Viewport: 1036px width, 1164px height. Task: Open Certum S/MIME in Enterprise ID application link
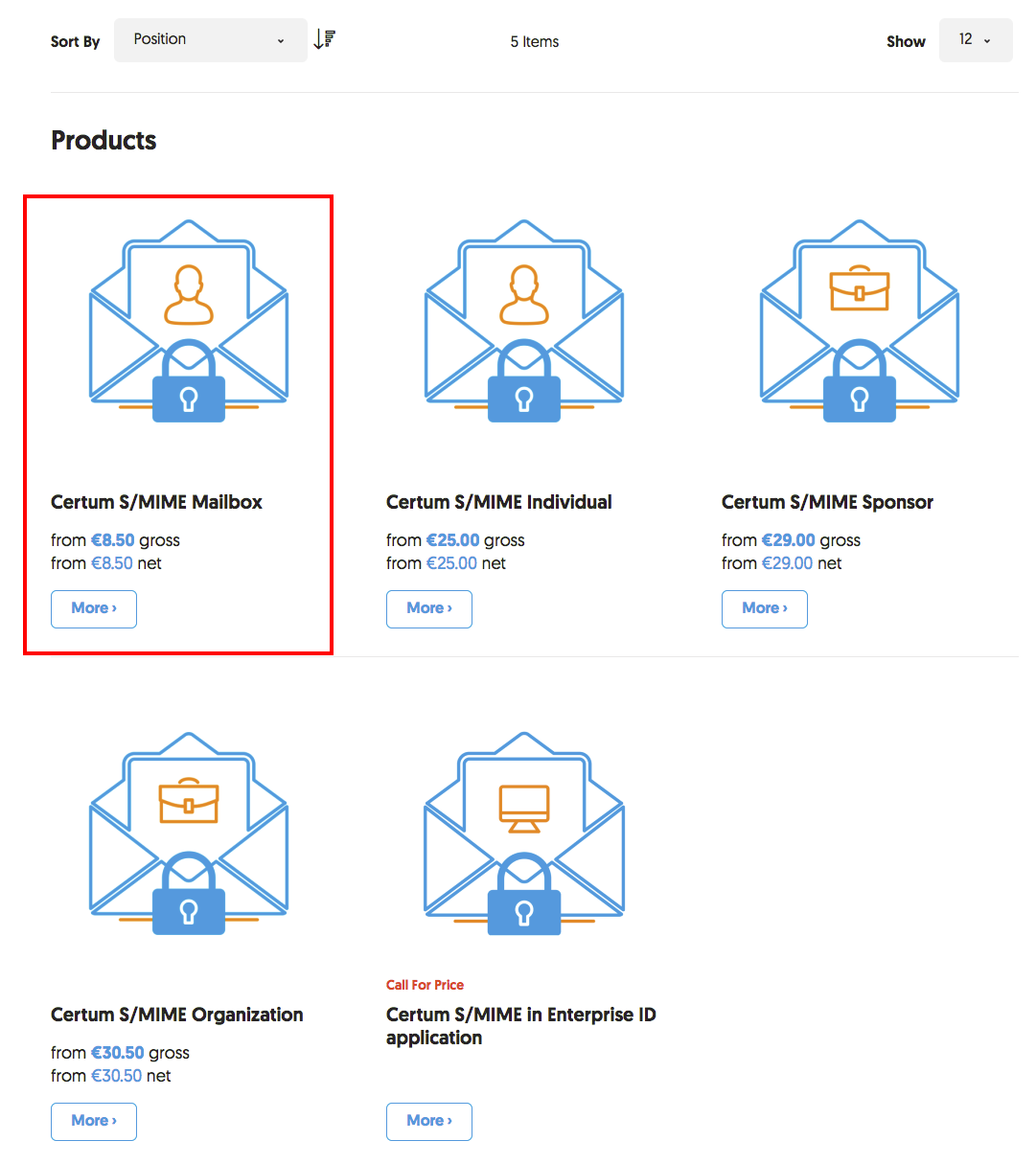520,1025
